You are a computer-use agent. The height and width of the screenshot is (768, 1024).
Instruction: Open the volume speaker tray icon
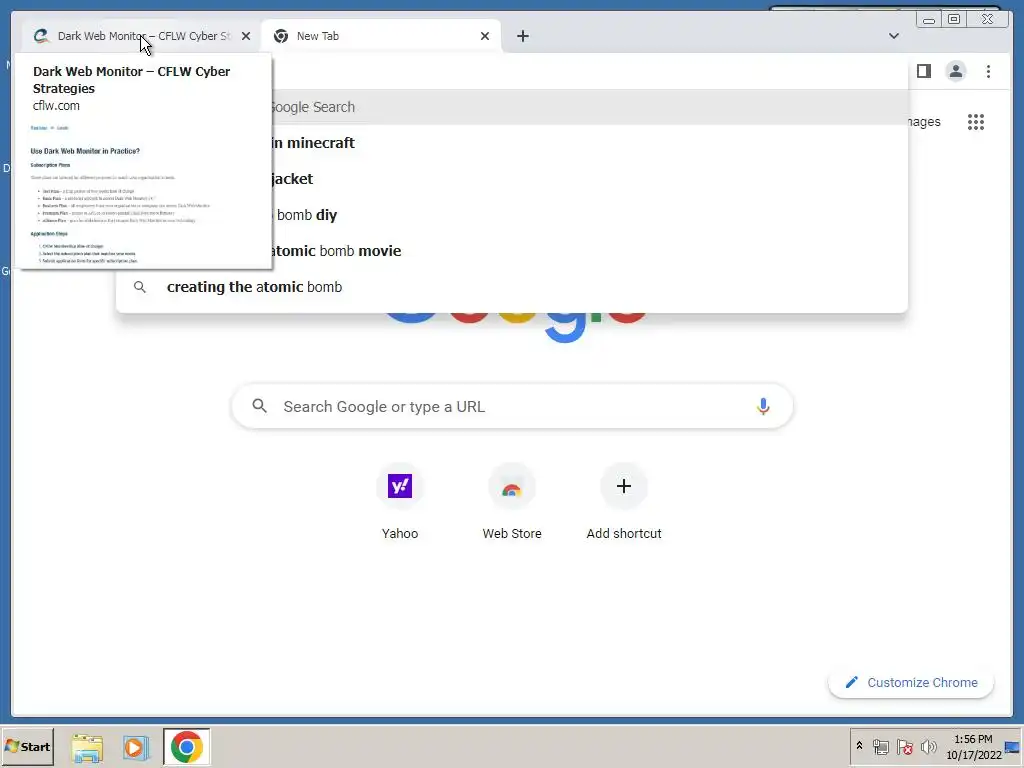coord(928,746)
